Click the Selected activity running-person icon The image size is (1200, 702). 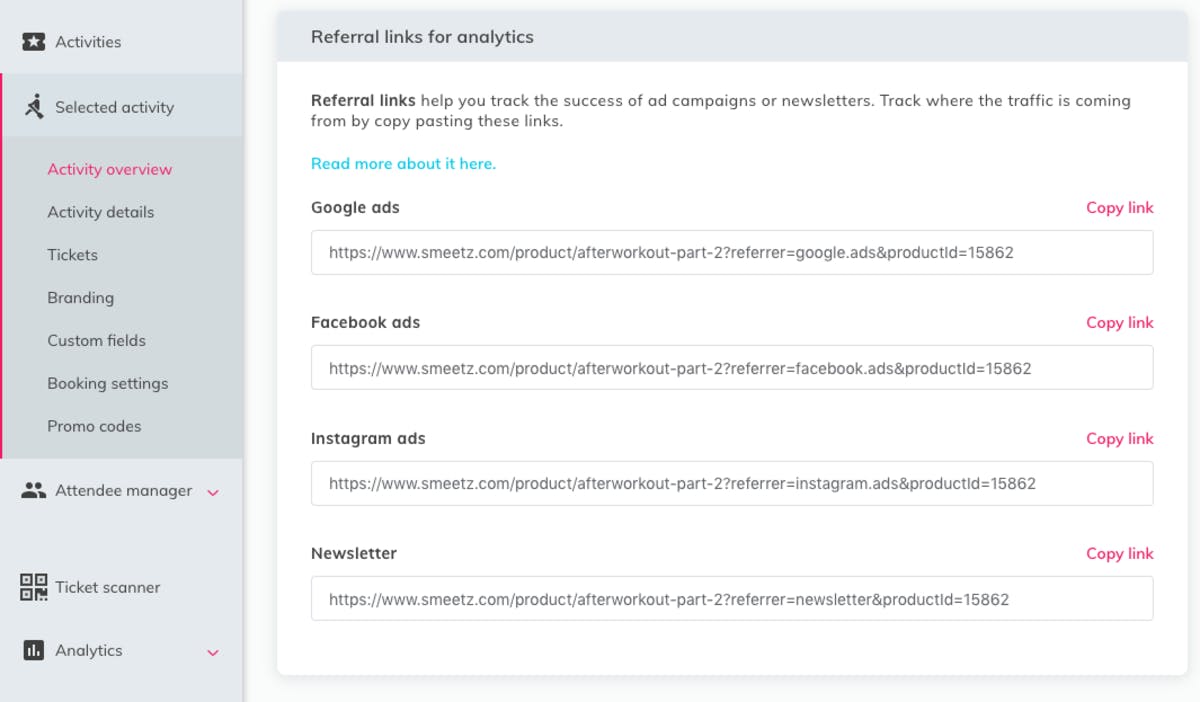pos(34,106)
